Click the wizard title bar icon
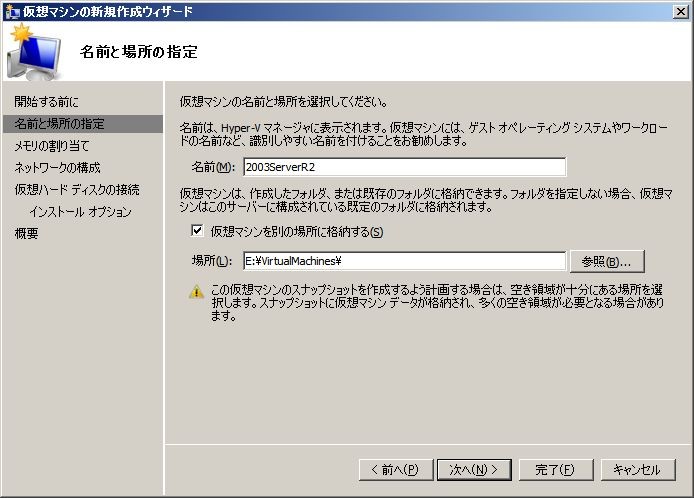 (x=12, y=11)
